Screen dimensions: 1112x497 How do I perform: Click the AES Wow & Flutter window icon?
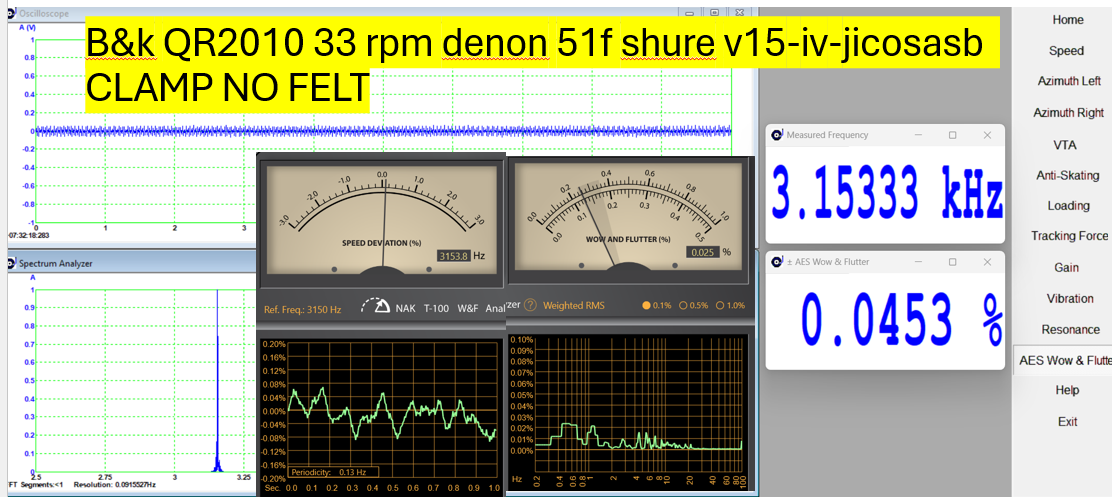(777, 262)
